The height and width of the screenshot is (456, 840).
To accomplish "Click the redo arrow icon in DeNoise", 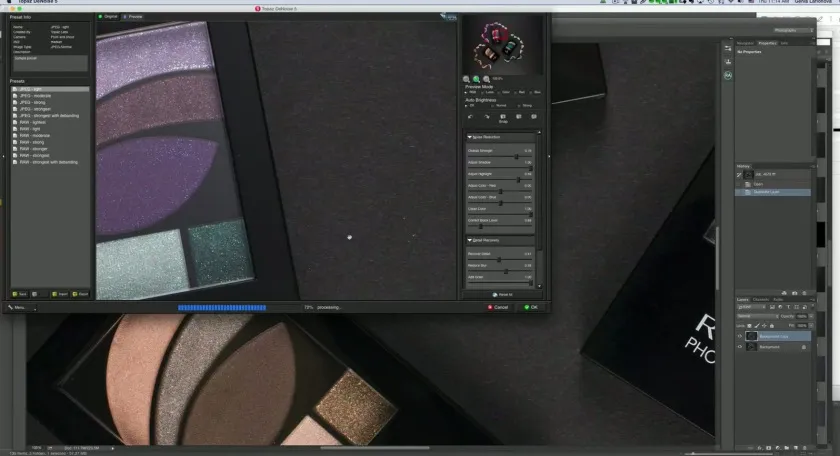I will click(x=487, y=117).
